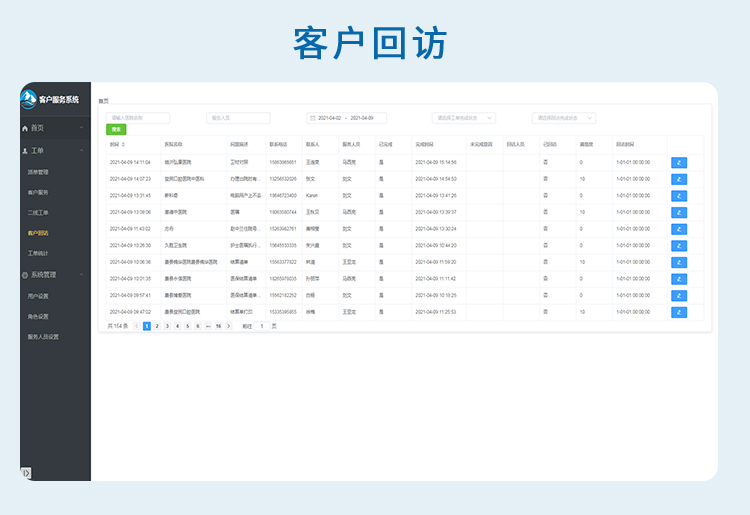The height and width of the screenshot is (515, 750).
Task: Click the calendar icon in the date range field
Action: point(312,118)
